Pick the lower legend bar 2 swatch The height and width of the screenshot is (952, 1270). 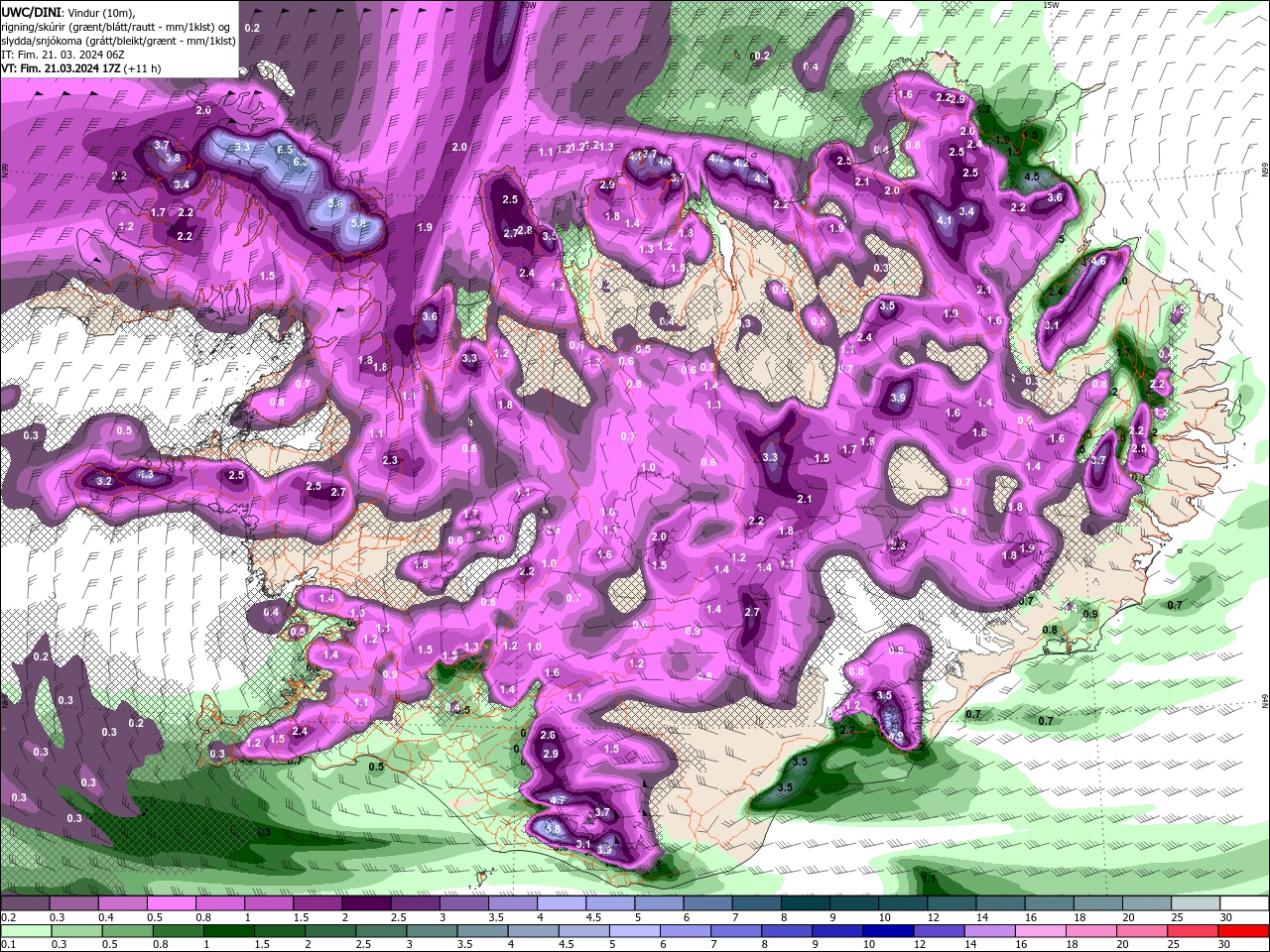(x=331, y=931)
